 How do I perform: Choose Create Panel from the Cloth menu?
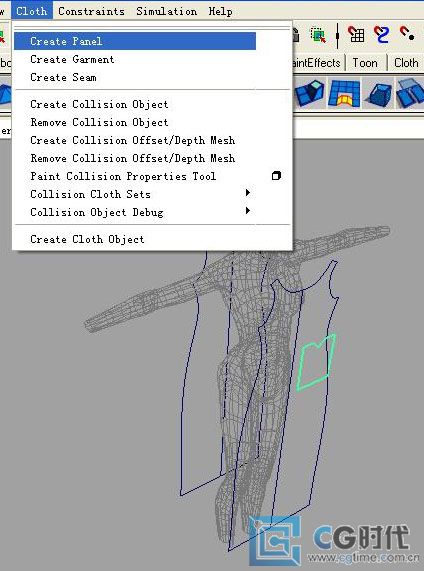tap(135, 41)
